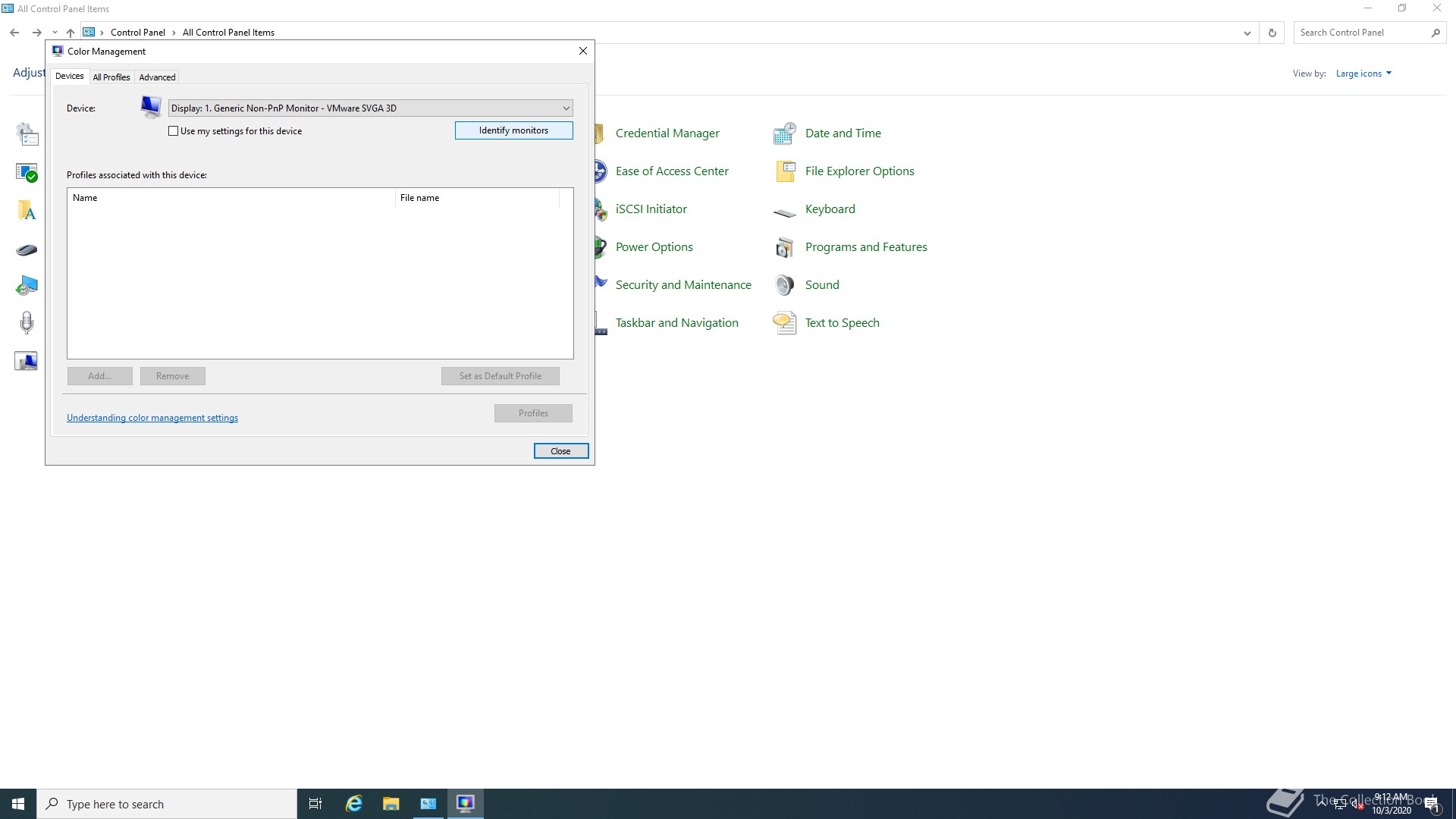This screenshot has width=1456, height=819.
Task: Open Credential Manager
Action: pos(667,133)
